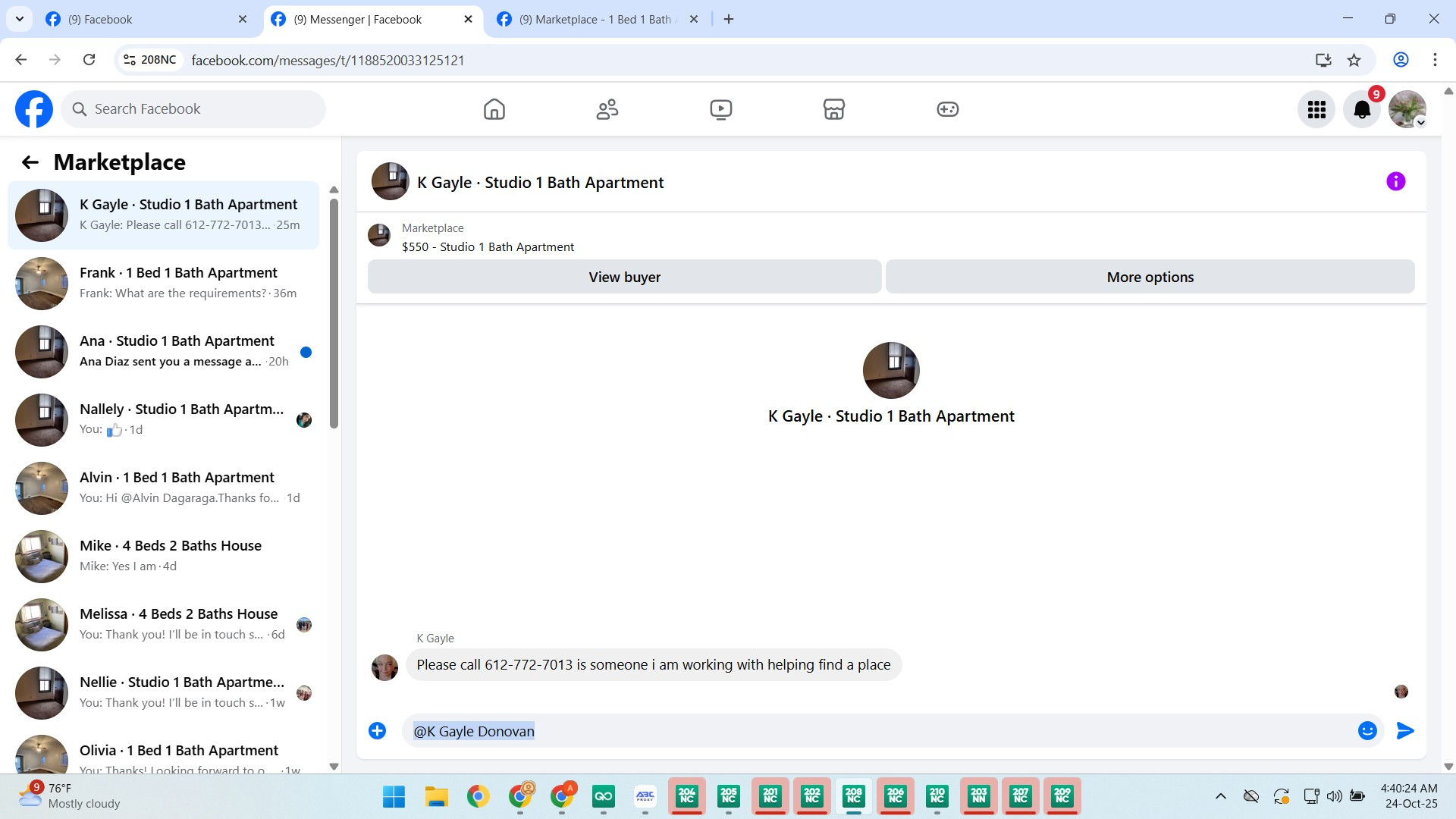Viewport: 1456px width, 819px height.
Task: Open the weather widget showing 76°F
Action: click(x=70, y=796)
